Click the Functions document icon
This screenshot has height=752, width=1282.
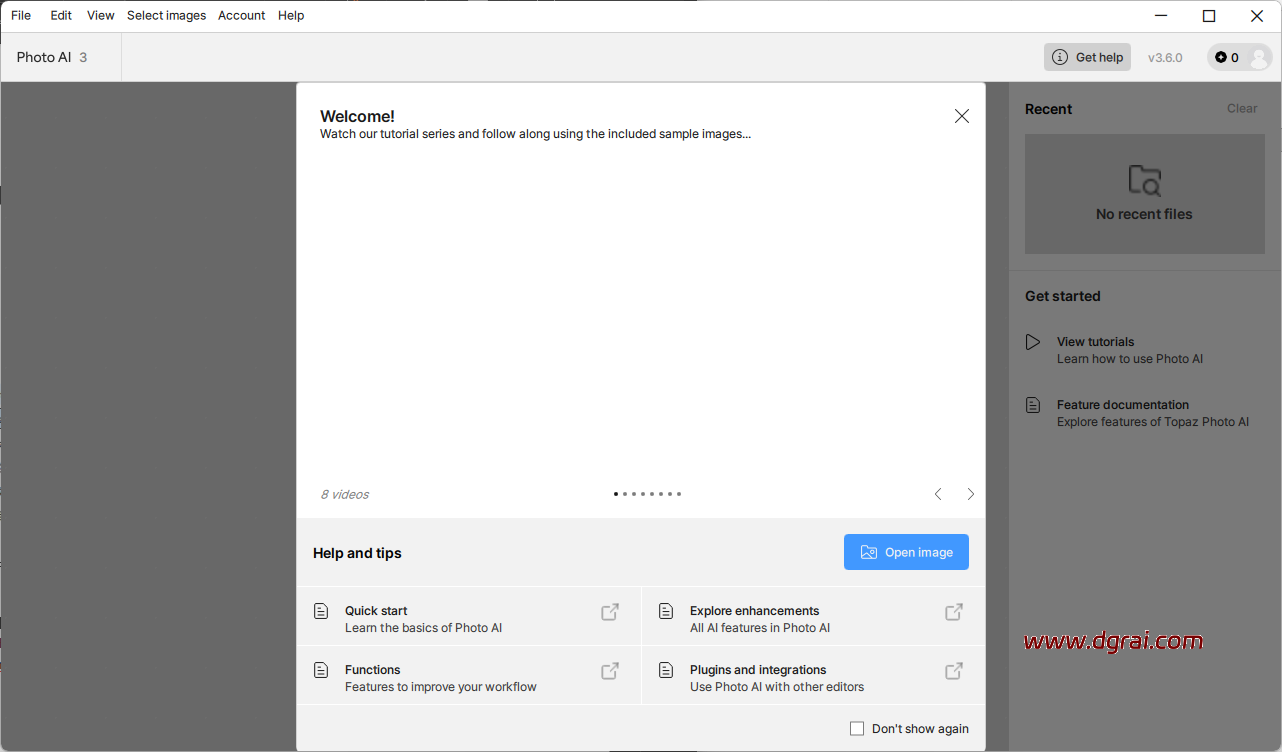point(321,670)
